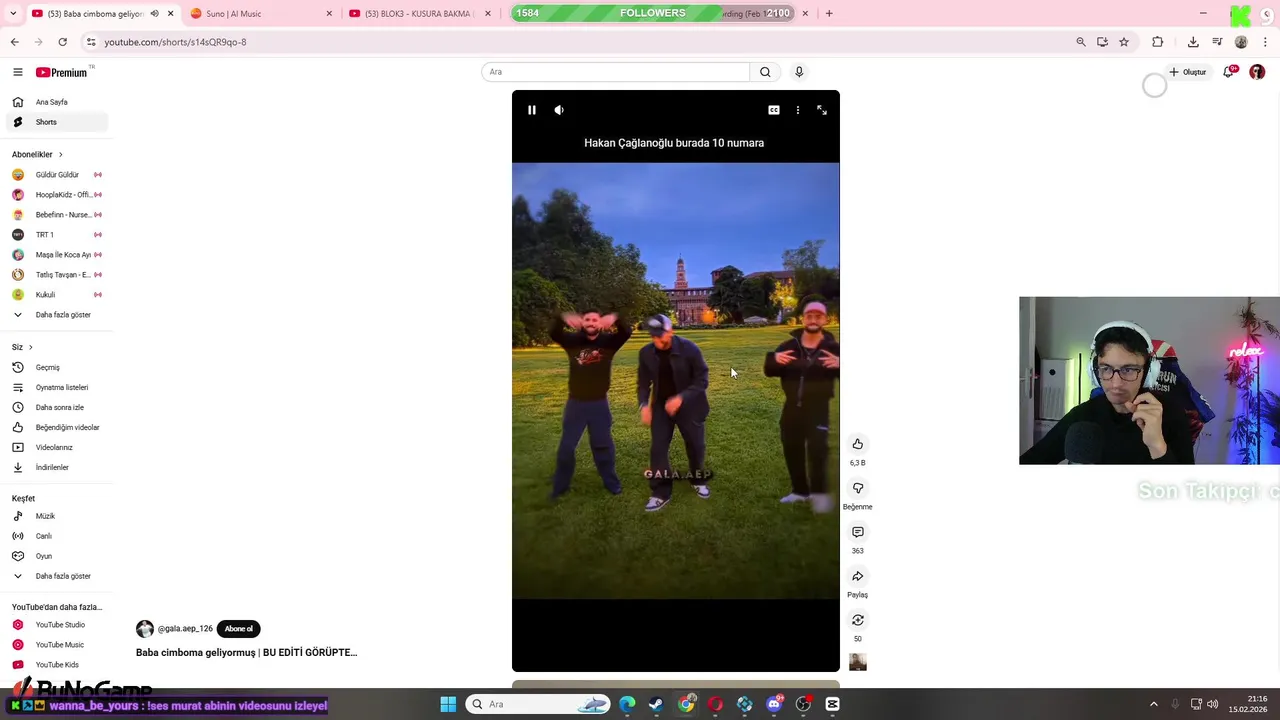Open Beğendiğim videolar
The height and width of the screenshot is (720, 1280).
pyautogui.click(x=56, y=427)
